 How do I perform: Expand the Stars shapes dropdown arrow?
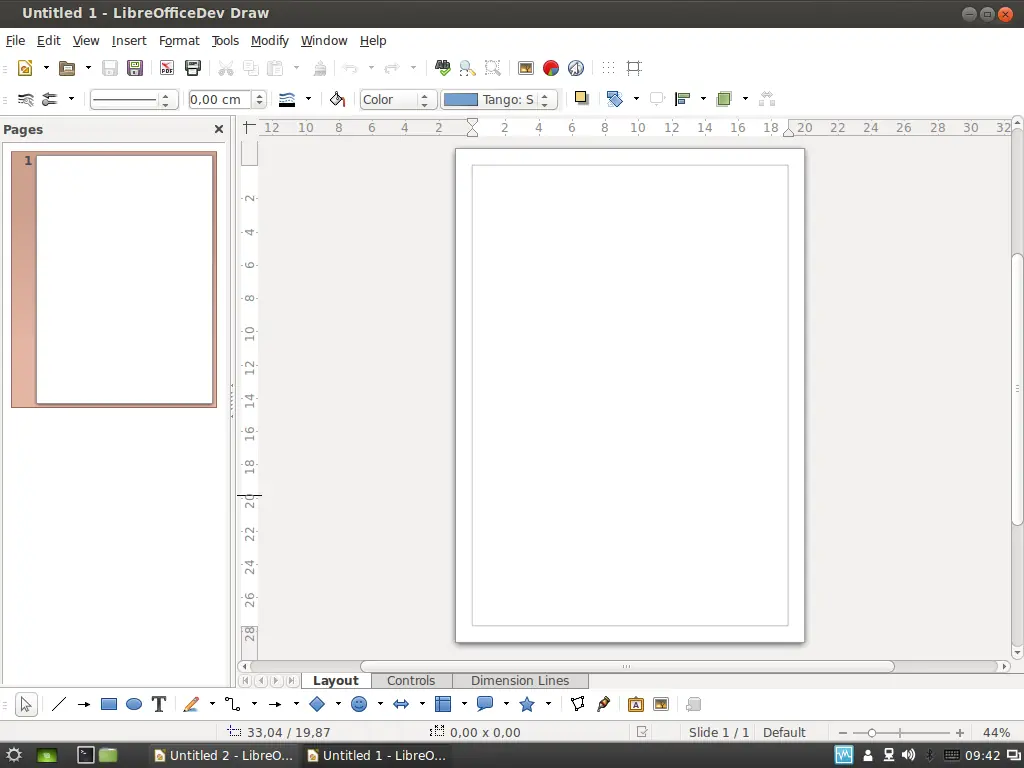click(548, 705)
